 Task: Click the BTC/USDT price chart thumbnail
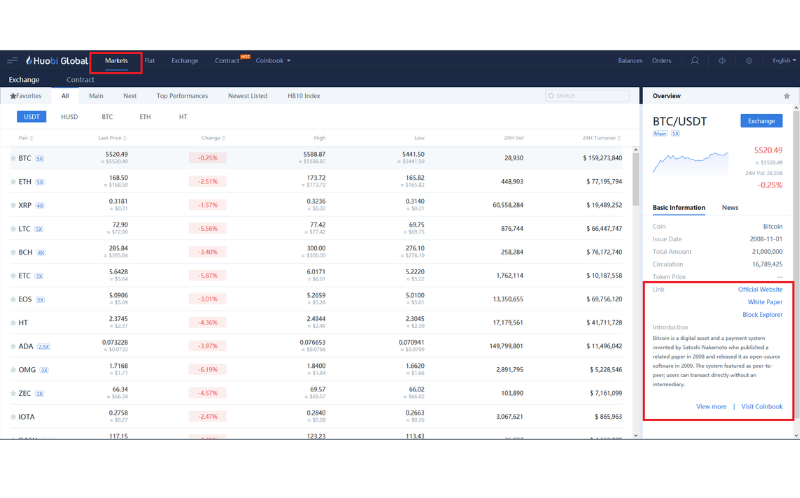[690, 163]
